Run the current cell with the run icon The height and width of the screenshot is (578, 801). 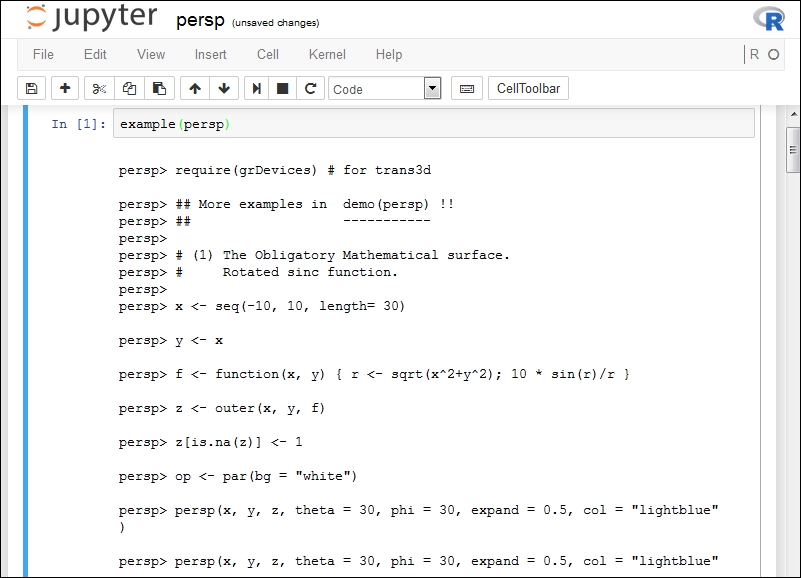tap(256, 88)
